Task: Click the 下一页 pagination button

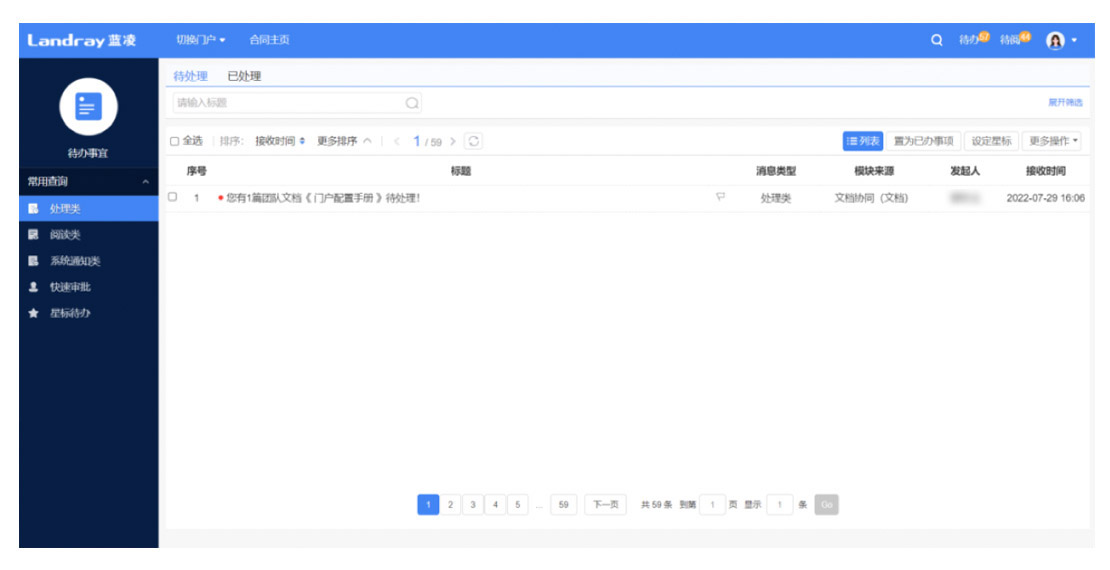Action: (x=606, y=505)
